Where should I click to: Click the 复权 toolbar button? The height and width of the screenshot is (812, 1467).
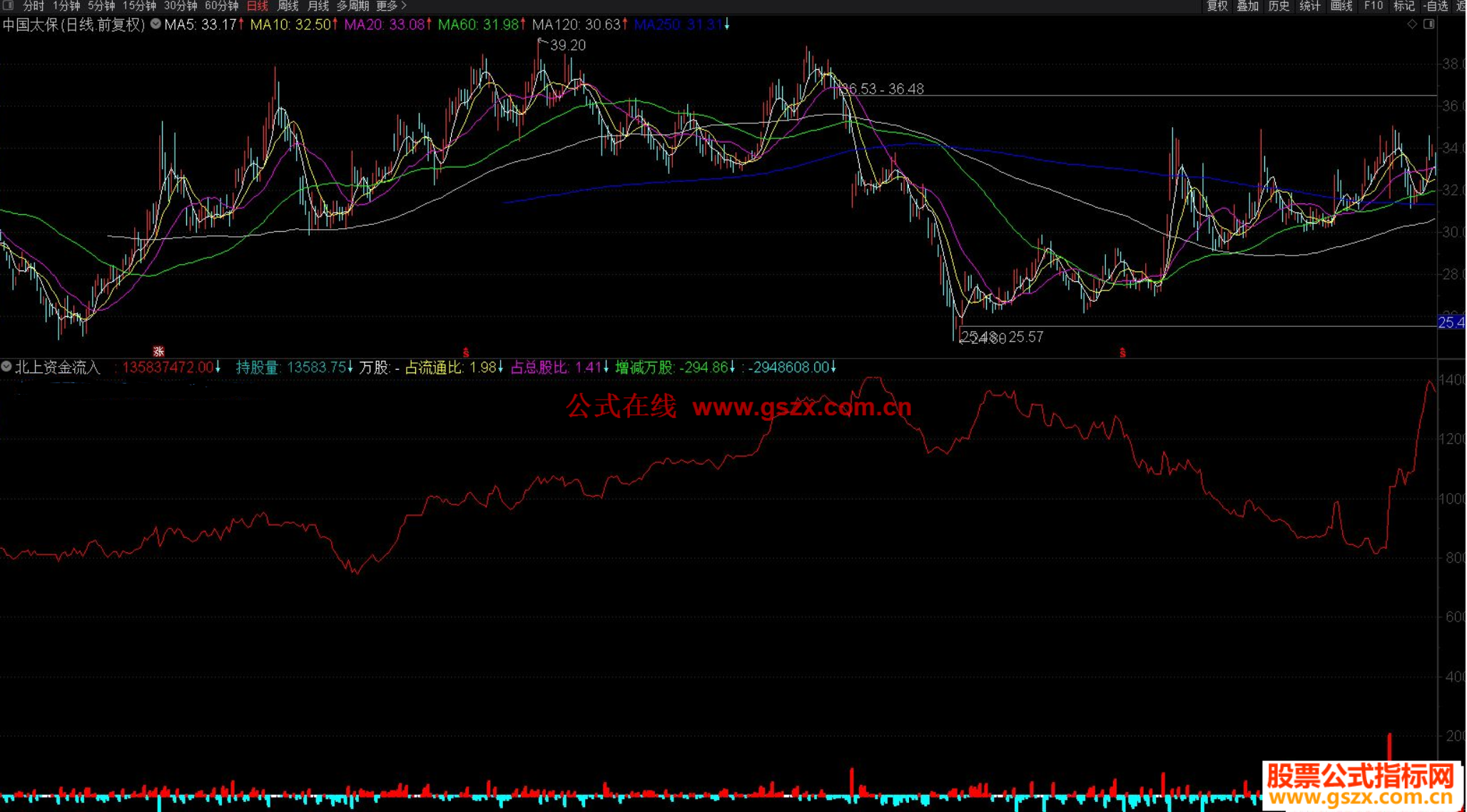coord(1217,6)
